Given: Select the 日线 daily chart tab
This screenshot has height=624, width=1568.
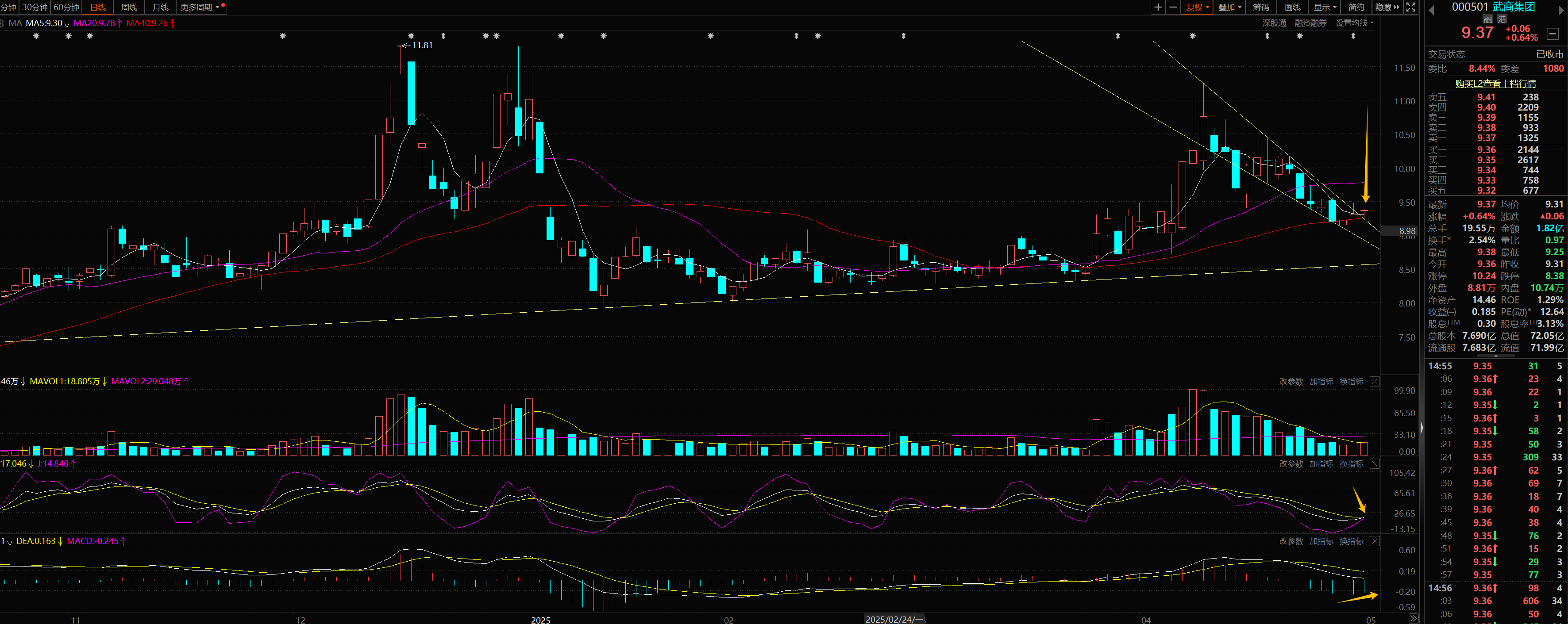Looking at the screenshot, I should point(98,8).
